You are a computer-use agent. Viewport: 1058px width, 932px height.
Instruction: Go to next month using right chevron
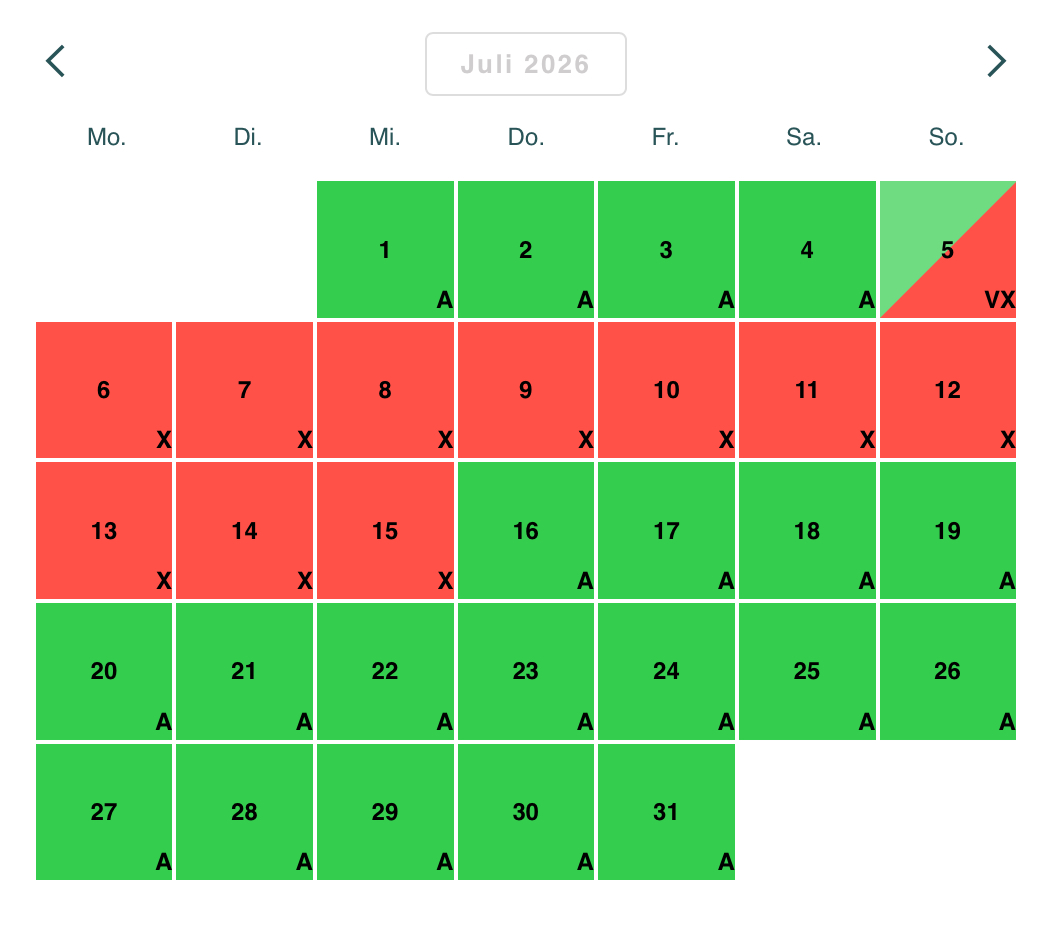[996, 61]
